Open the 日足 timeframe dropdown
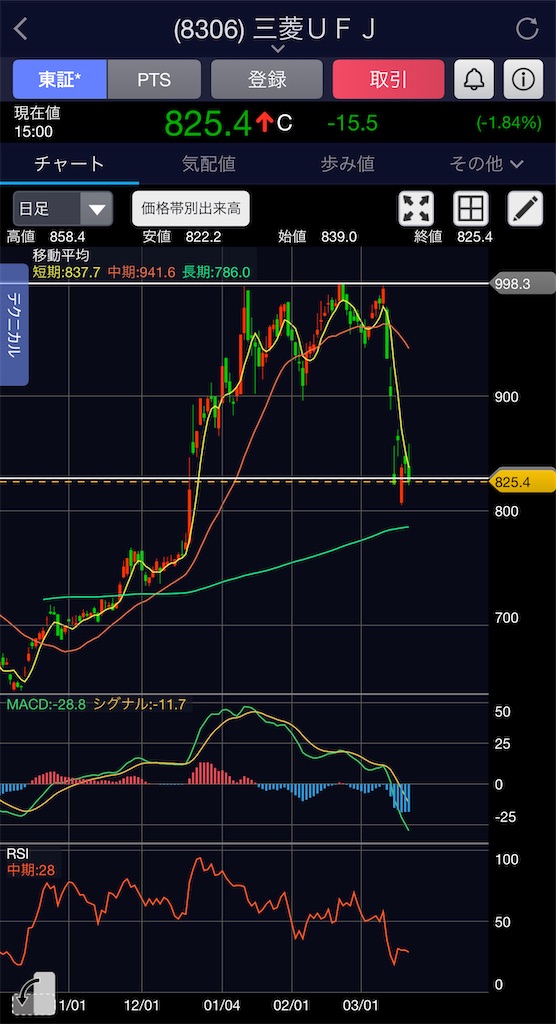Screen dimensions: 556x1024 click(x=63, y=209)
